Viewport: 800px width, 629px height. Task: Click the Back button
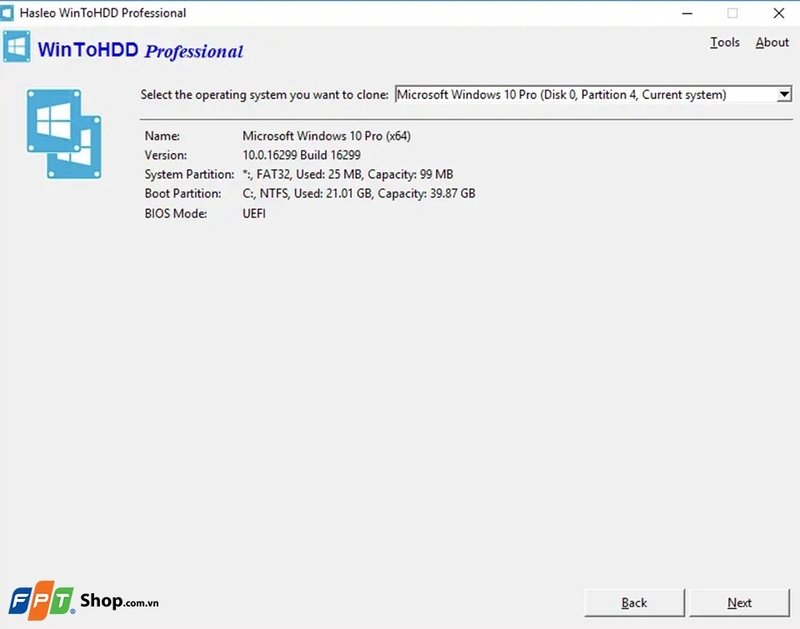pos(633,602)
